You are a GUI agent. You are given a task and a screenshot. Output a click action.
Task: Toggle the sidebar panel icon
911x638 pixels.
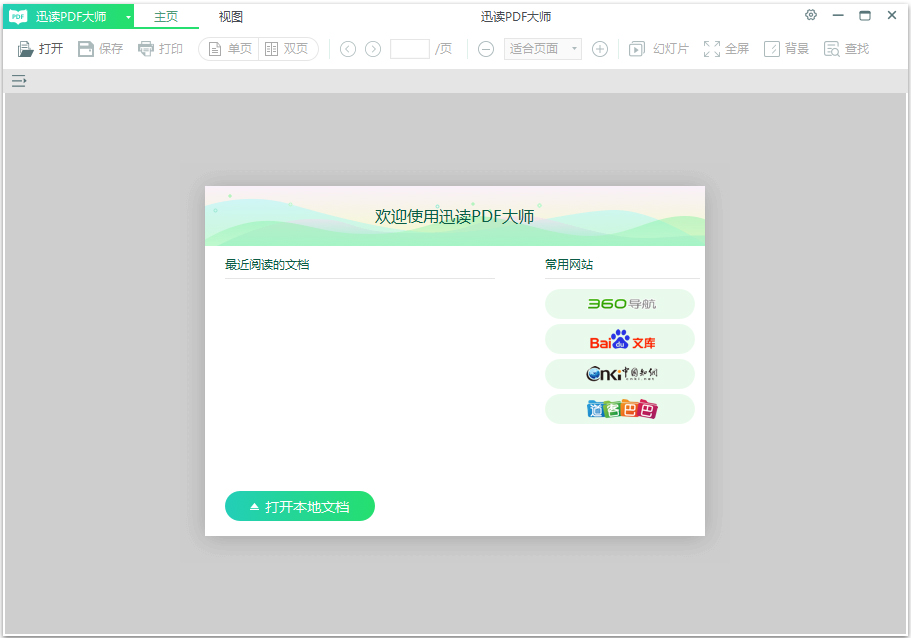(19, 81)
